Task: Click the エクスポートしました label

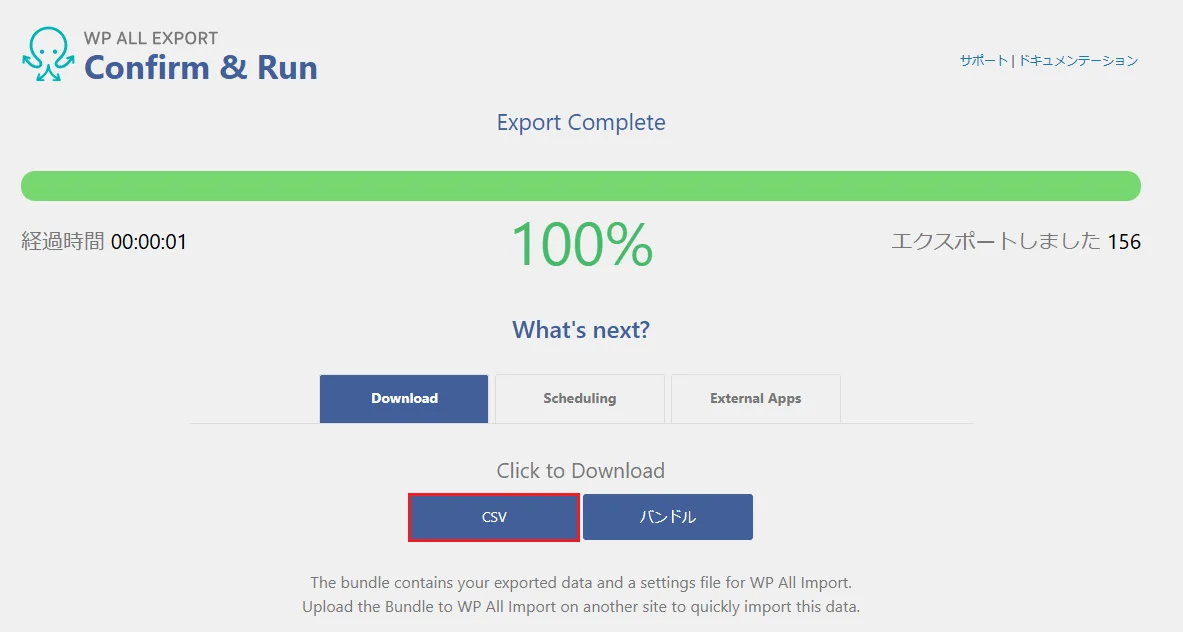Action: coord(995,242)
